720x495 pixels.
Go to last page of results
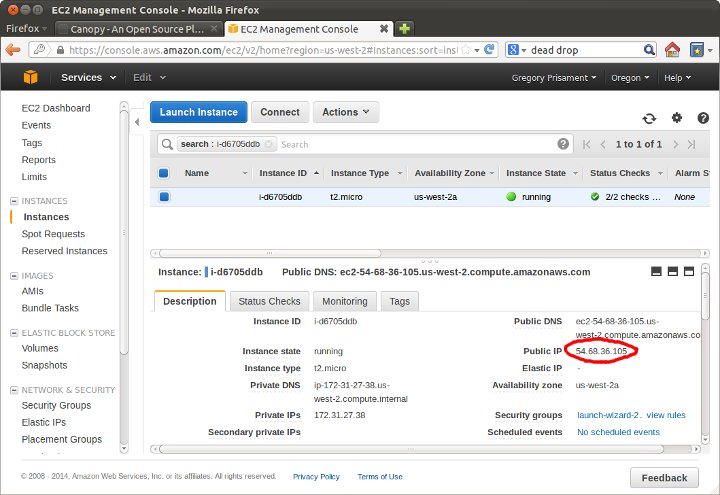692,144
